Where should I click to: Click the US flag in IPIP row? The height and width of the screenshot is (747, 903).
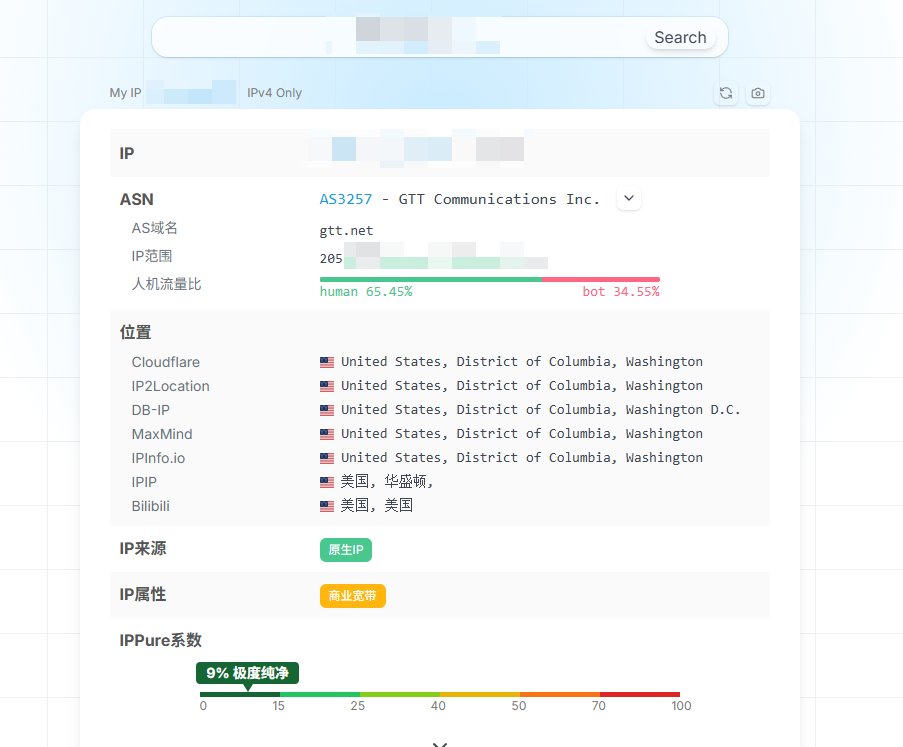tap(327, 482)
